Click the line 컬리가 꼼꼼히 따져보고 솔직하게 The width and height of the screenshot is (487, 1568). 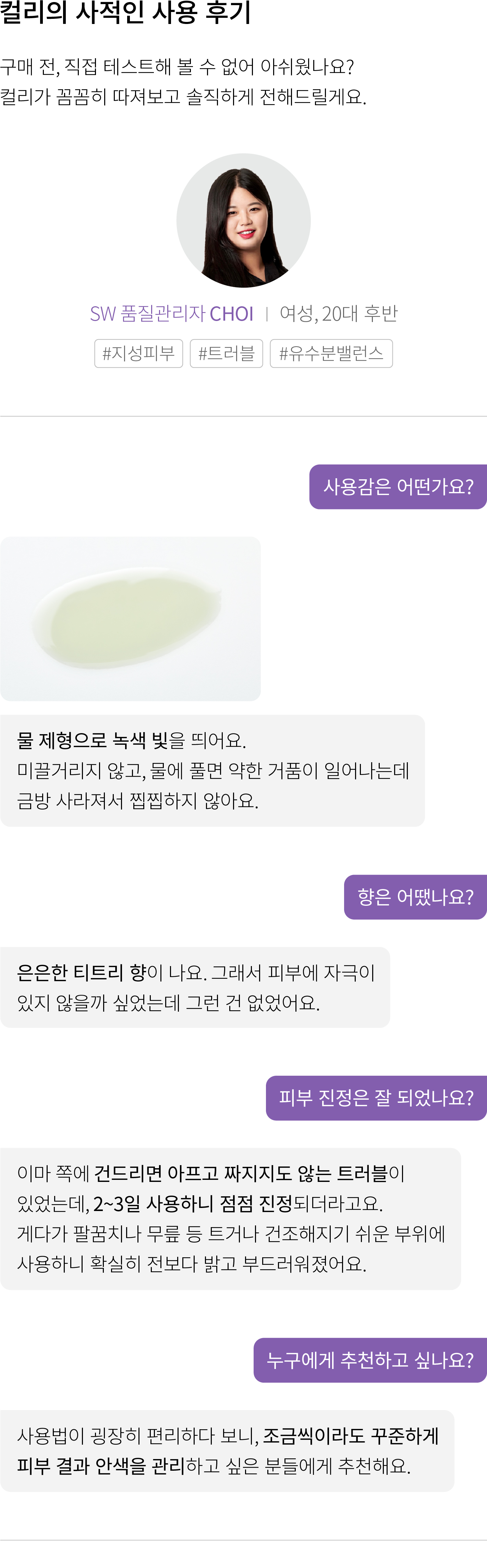tap(183, 97)
